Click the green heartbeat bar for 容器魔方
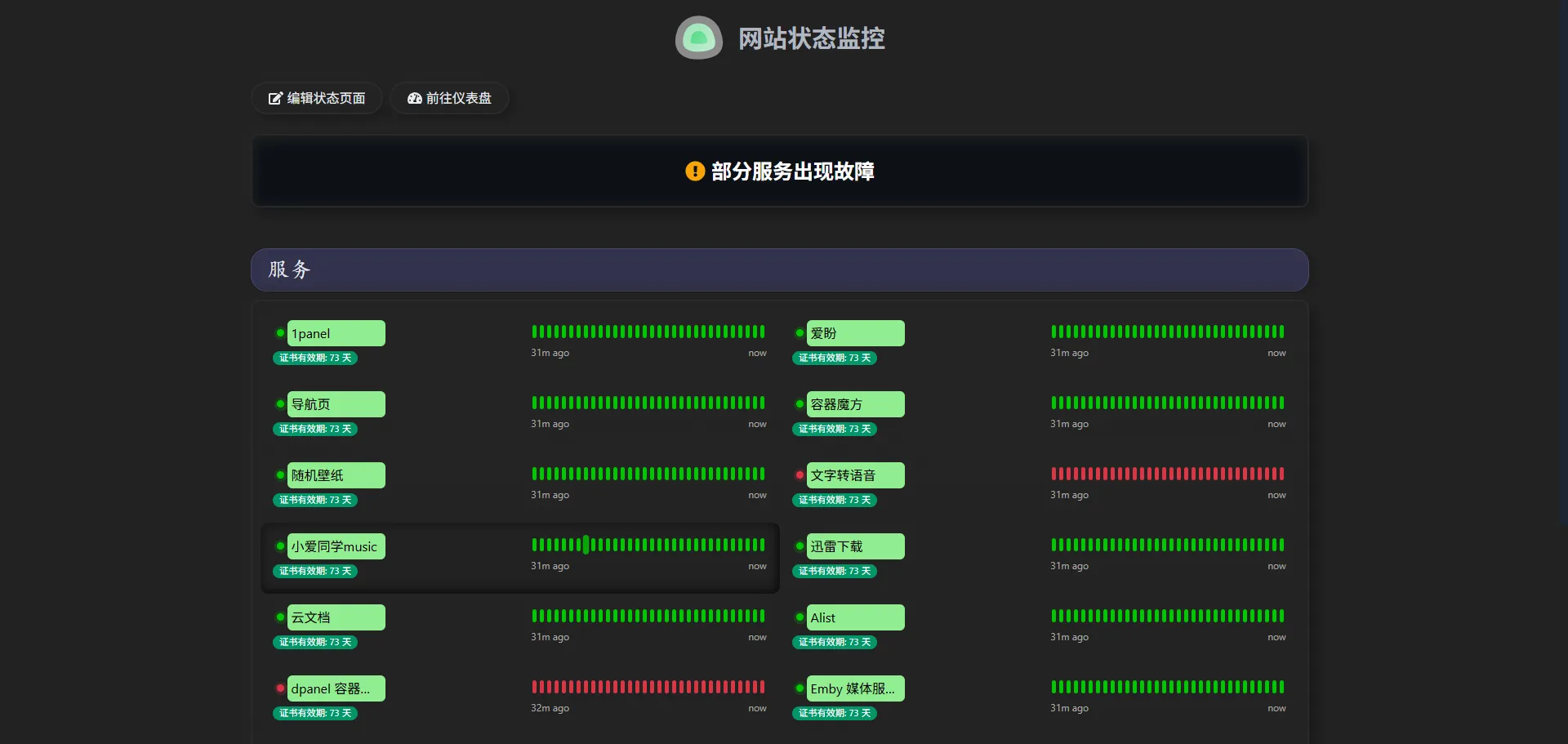 (x=1167, y=403)
